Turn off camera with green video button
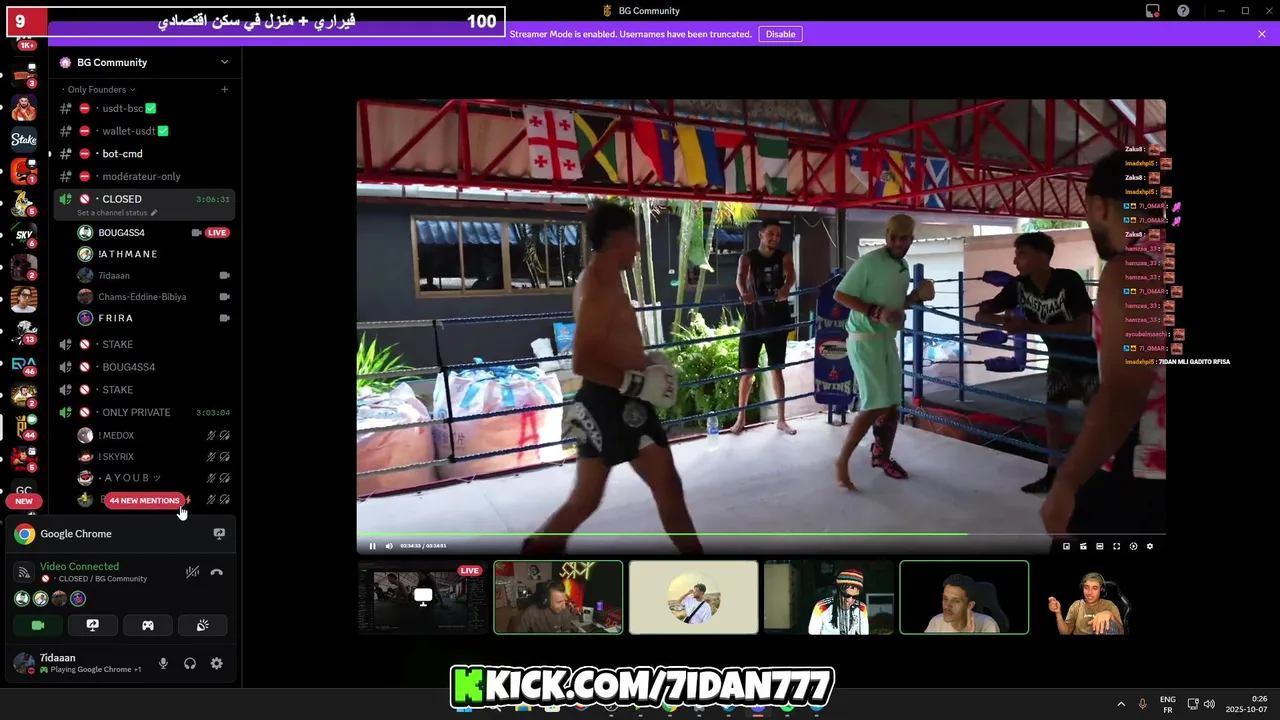This screenshot has height=720, width=1280. tap(38, 625)
